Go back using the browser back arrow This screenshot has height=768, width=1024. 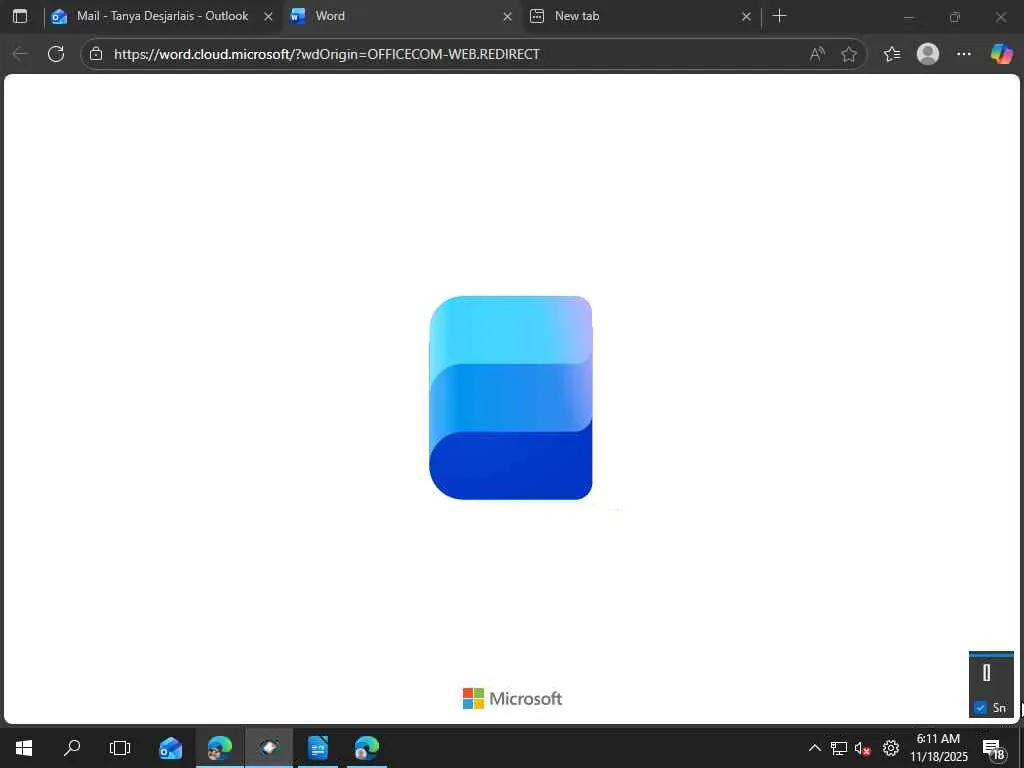pyautogui.click(x=21, y=54)
